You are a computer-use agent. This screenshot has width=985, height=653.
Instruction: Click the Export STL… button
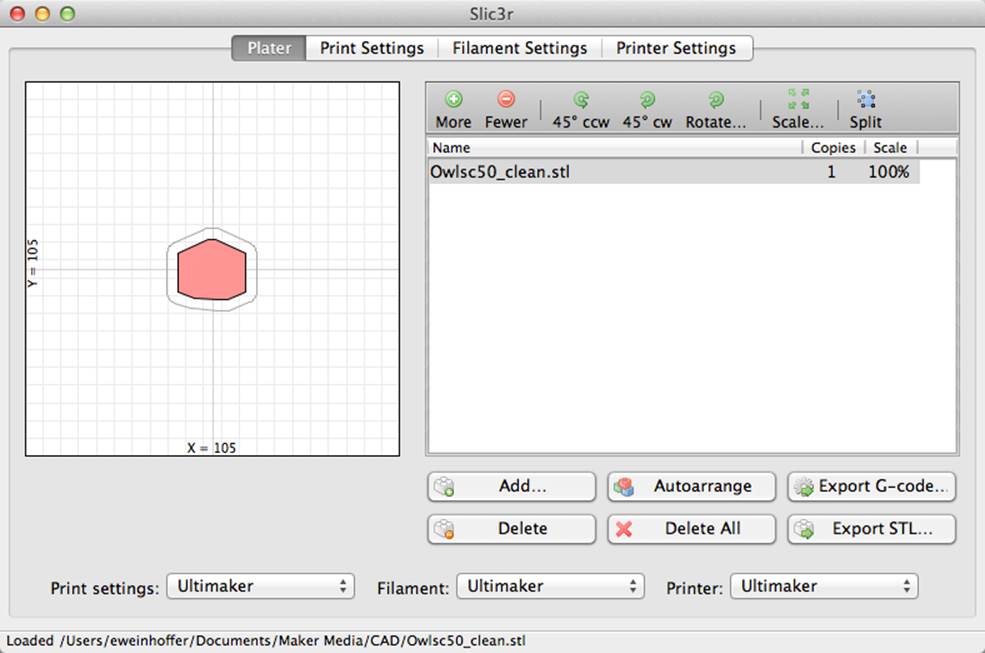click(872, 529)
